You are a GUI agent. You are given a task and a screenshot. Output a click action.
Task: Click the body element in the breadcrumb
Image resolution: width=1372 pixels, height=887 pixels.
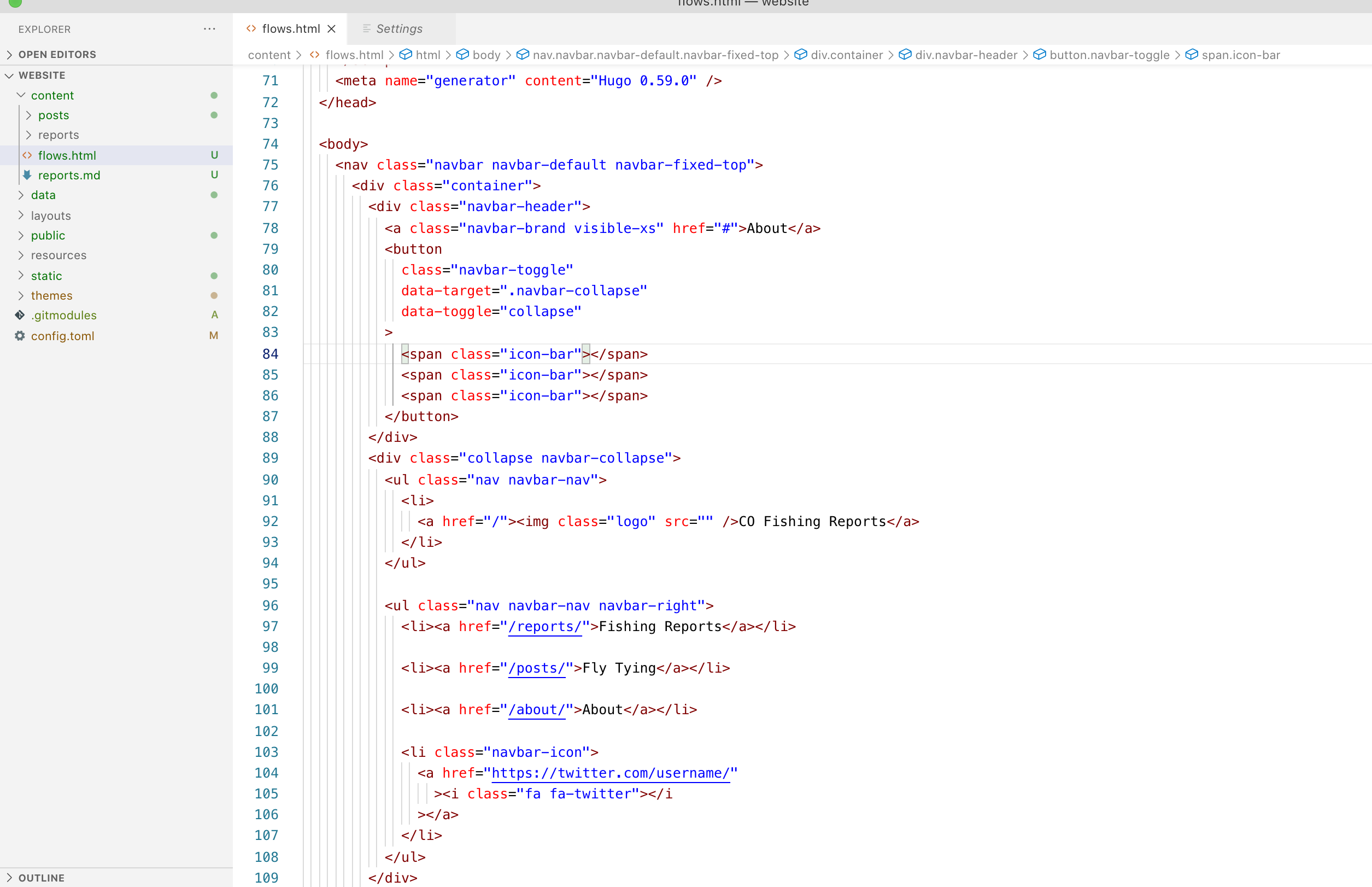pos(486,55)
